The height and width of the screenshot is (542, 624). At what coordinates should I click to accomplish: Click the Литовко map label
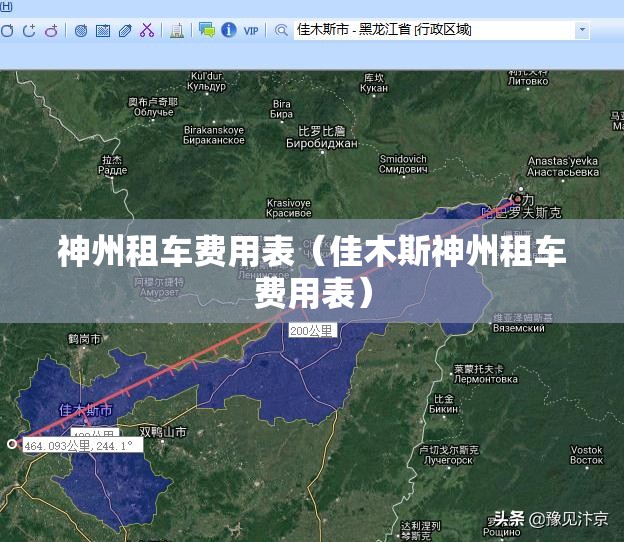[528, 81]
